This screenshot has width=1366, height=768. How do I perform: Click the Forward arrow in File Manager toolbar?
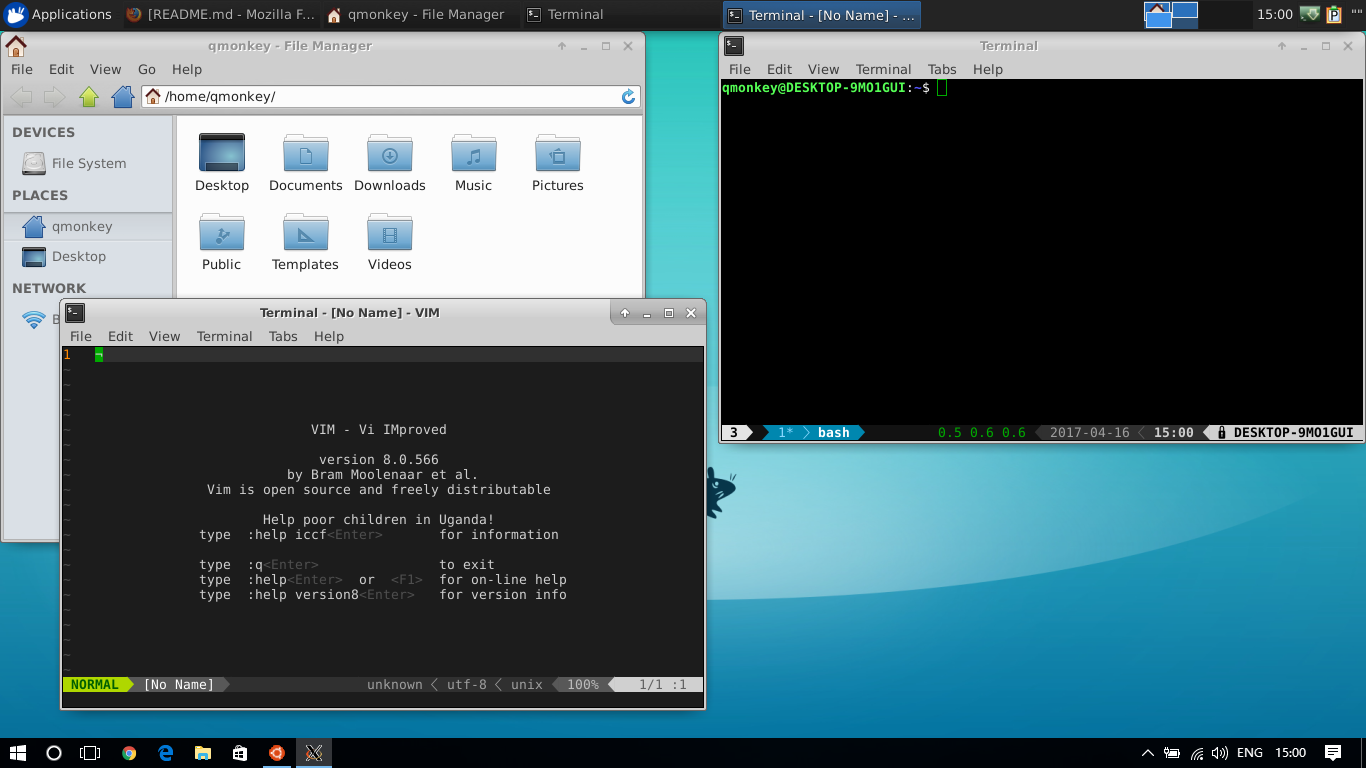pyautogui.click(x=54, y=97)
